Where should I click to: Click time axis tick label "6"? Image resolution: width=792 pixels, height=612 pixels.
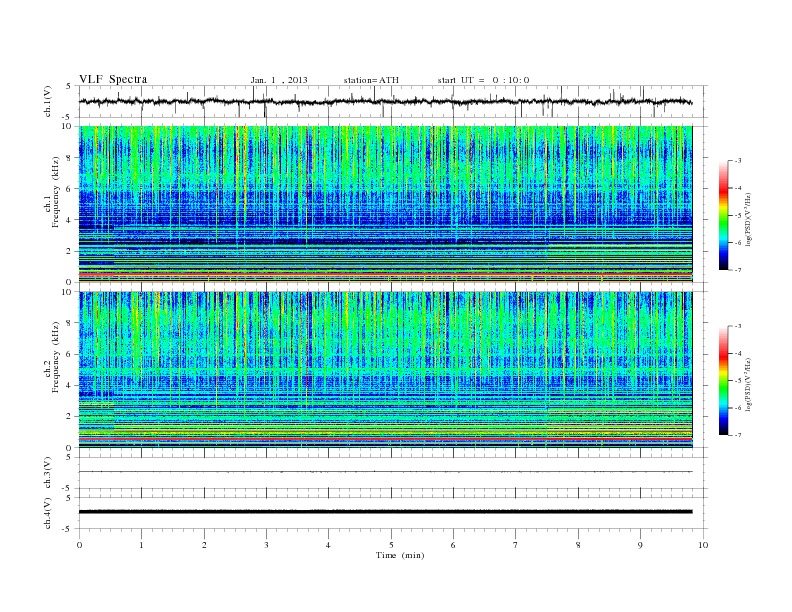(x=453, y=545)
